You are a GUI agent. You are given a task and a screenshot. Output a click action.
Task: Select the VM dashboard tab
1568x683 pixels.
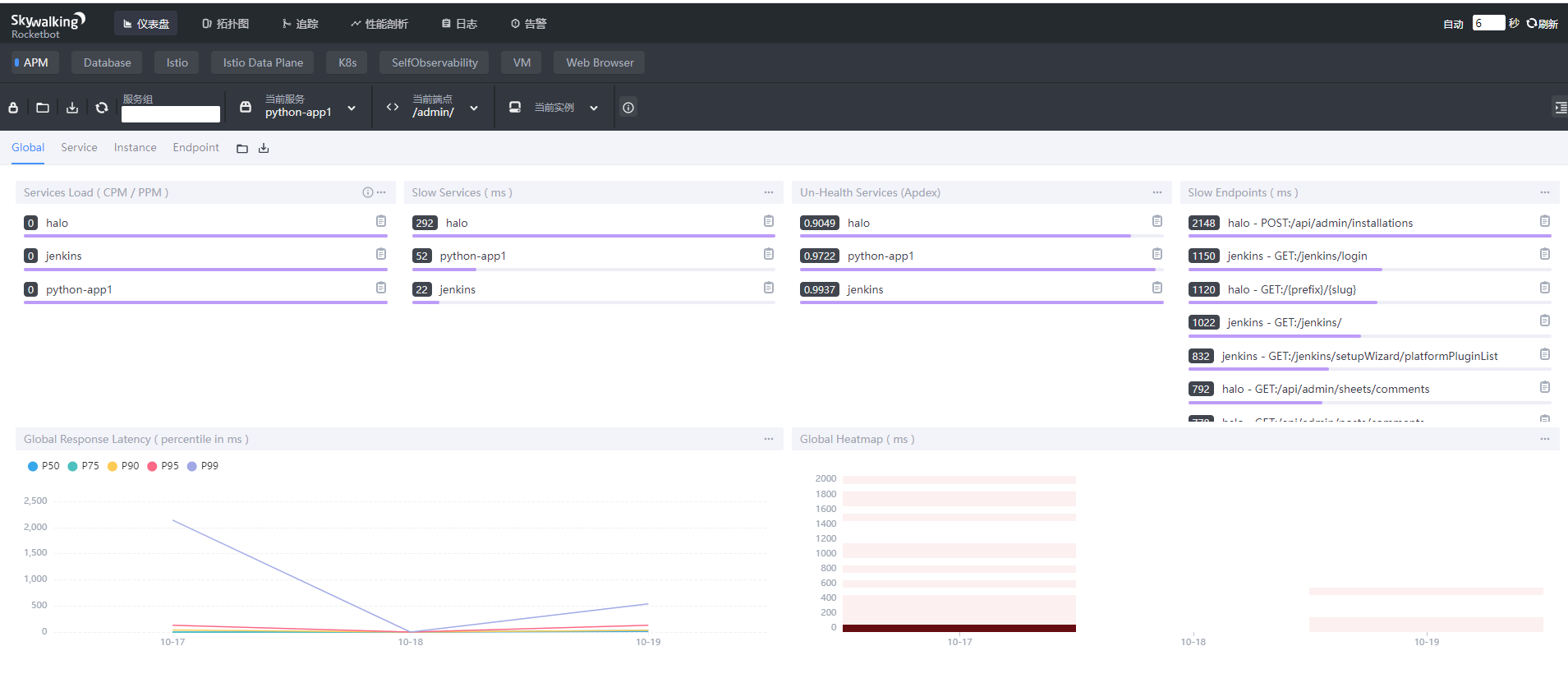click(522, 62)
